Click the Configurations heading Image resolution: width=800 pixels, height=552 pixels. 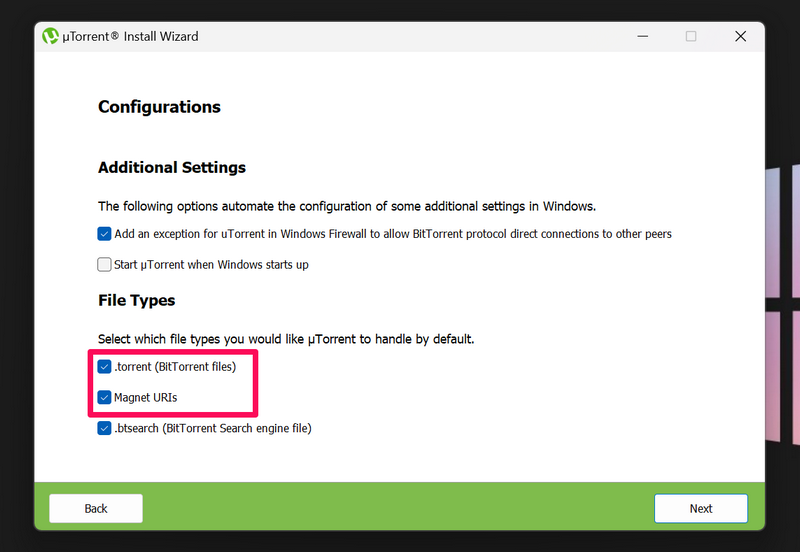tap(159, 107)
